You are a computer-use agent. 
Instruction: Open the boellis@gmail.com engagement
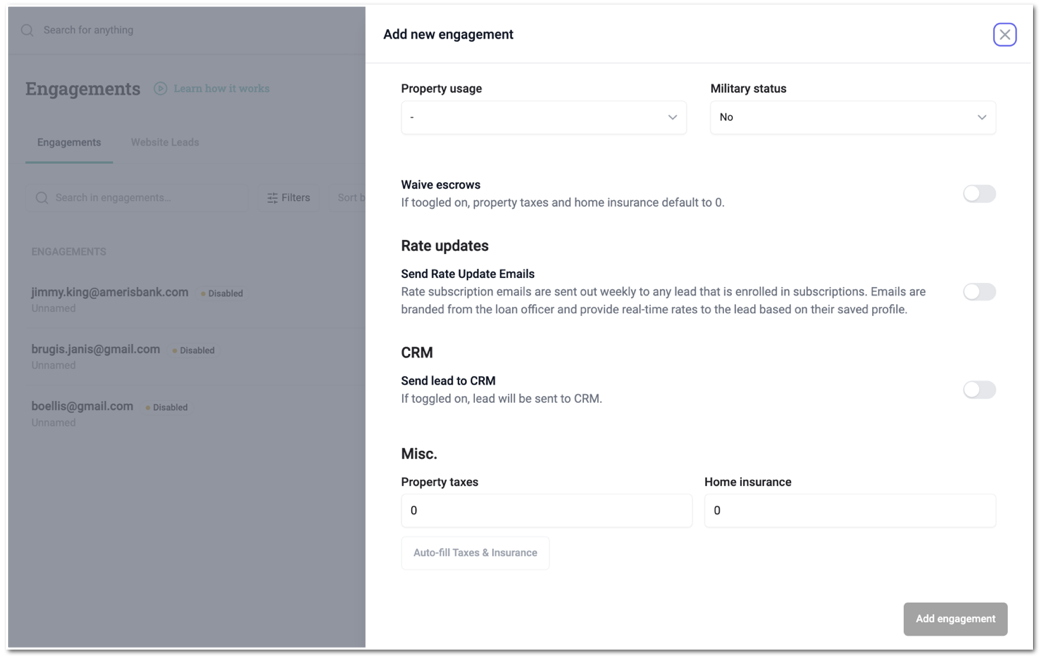(x=82, y=406)
